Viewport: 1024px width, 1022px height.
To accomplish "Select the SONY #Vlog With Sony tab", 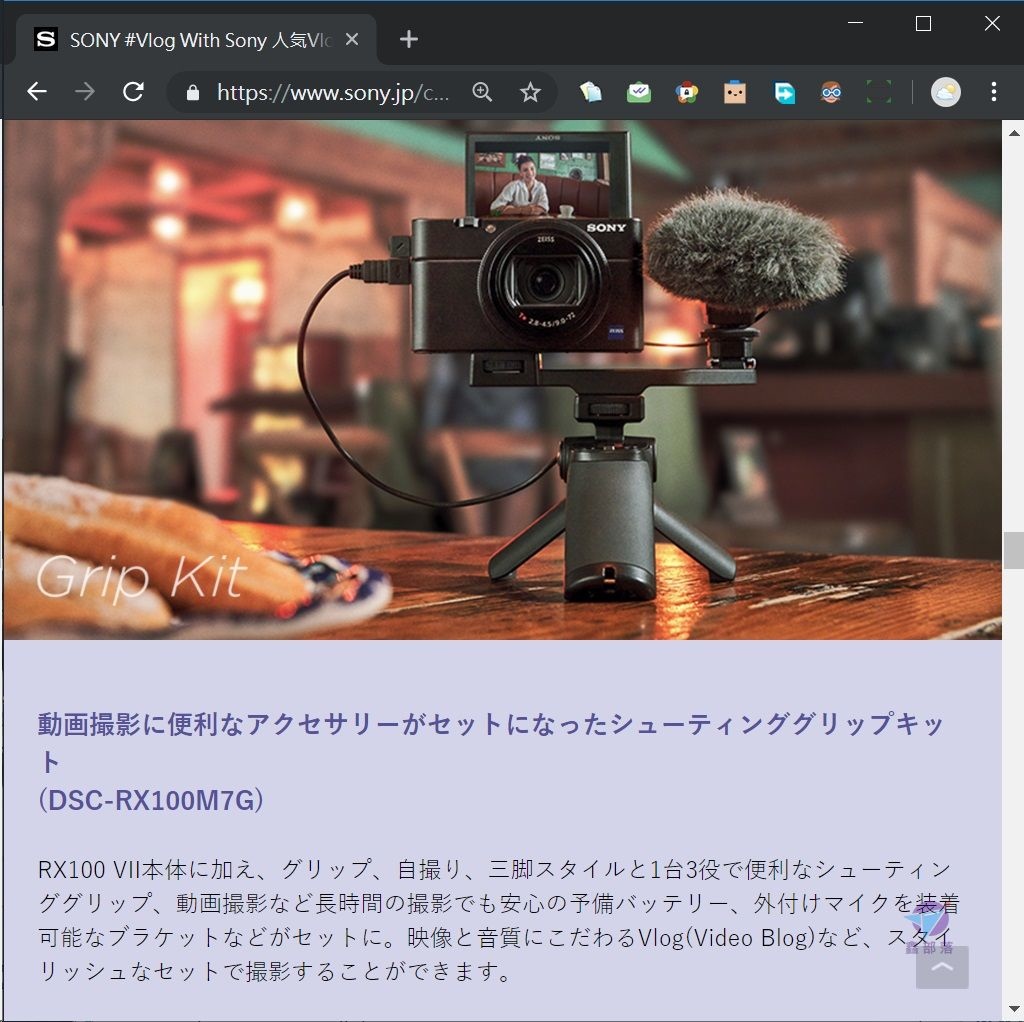I will pos(196,40).
